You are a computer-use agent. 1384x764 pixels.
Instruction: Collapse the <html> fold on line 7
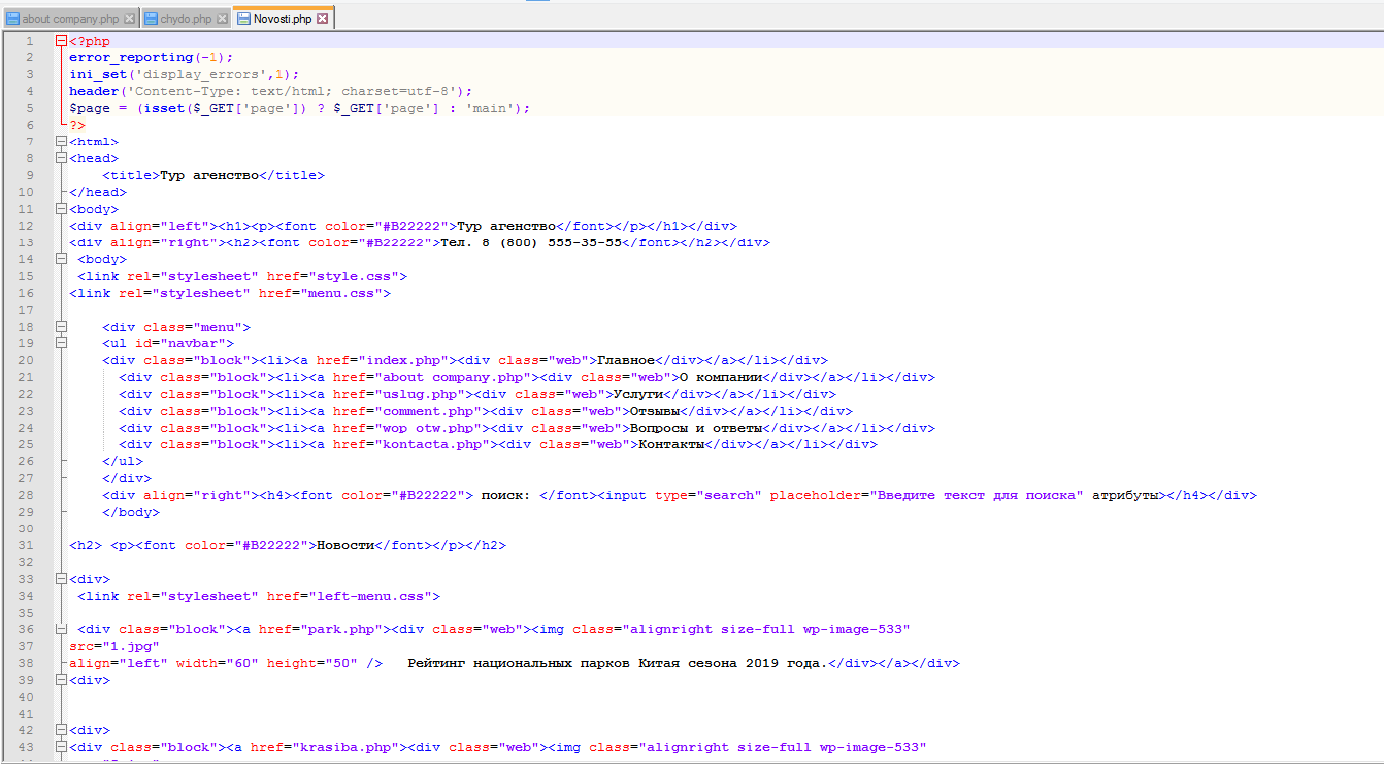coord(62,142)
